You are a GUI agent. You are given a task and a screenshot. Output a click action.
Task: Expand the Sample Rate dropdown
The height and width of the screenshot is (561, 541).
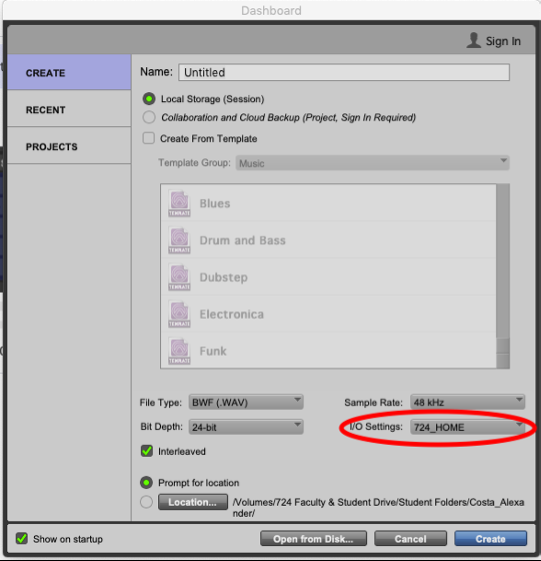pos(467,402)
